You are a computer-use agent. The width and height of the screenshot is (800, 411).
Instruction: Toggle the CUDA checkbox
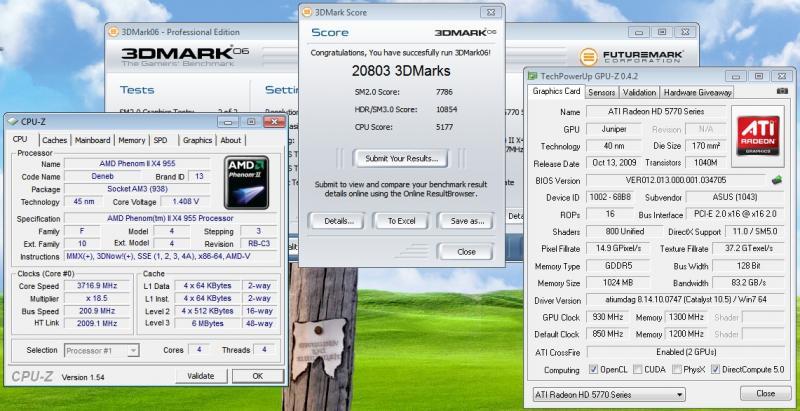click(637, 369)
